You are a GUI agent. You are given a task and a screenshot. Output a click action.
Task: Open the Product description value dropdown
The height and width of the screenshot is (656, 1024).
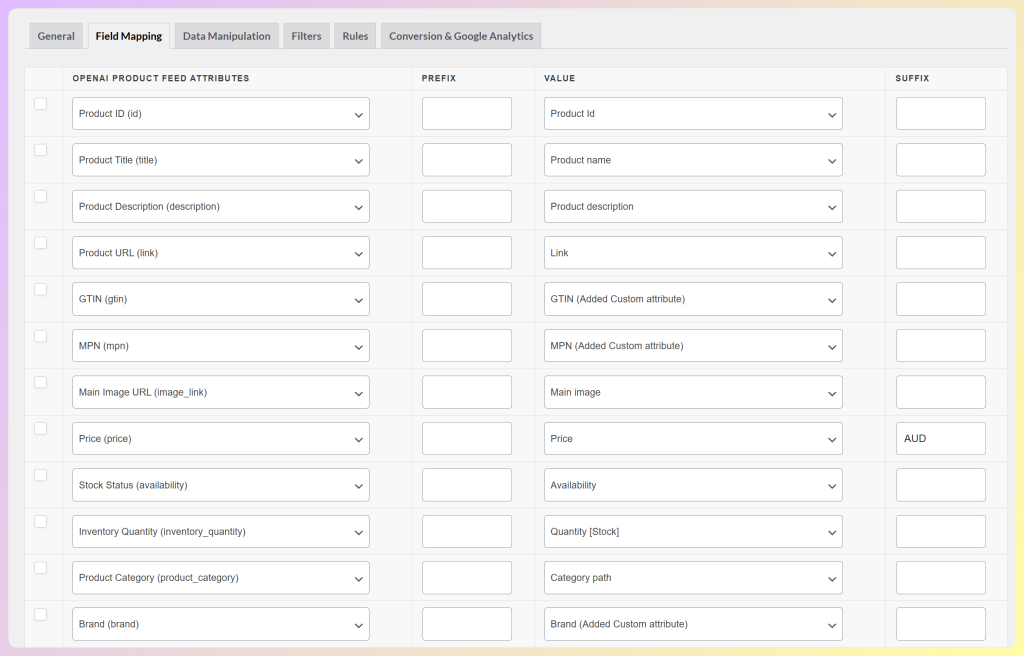click(x=692, y=206)
